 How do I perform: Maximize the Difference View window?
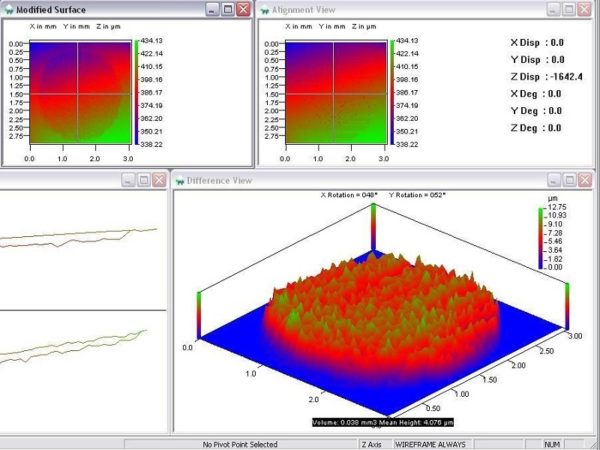coord(568,180)
